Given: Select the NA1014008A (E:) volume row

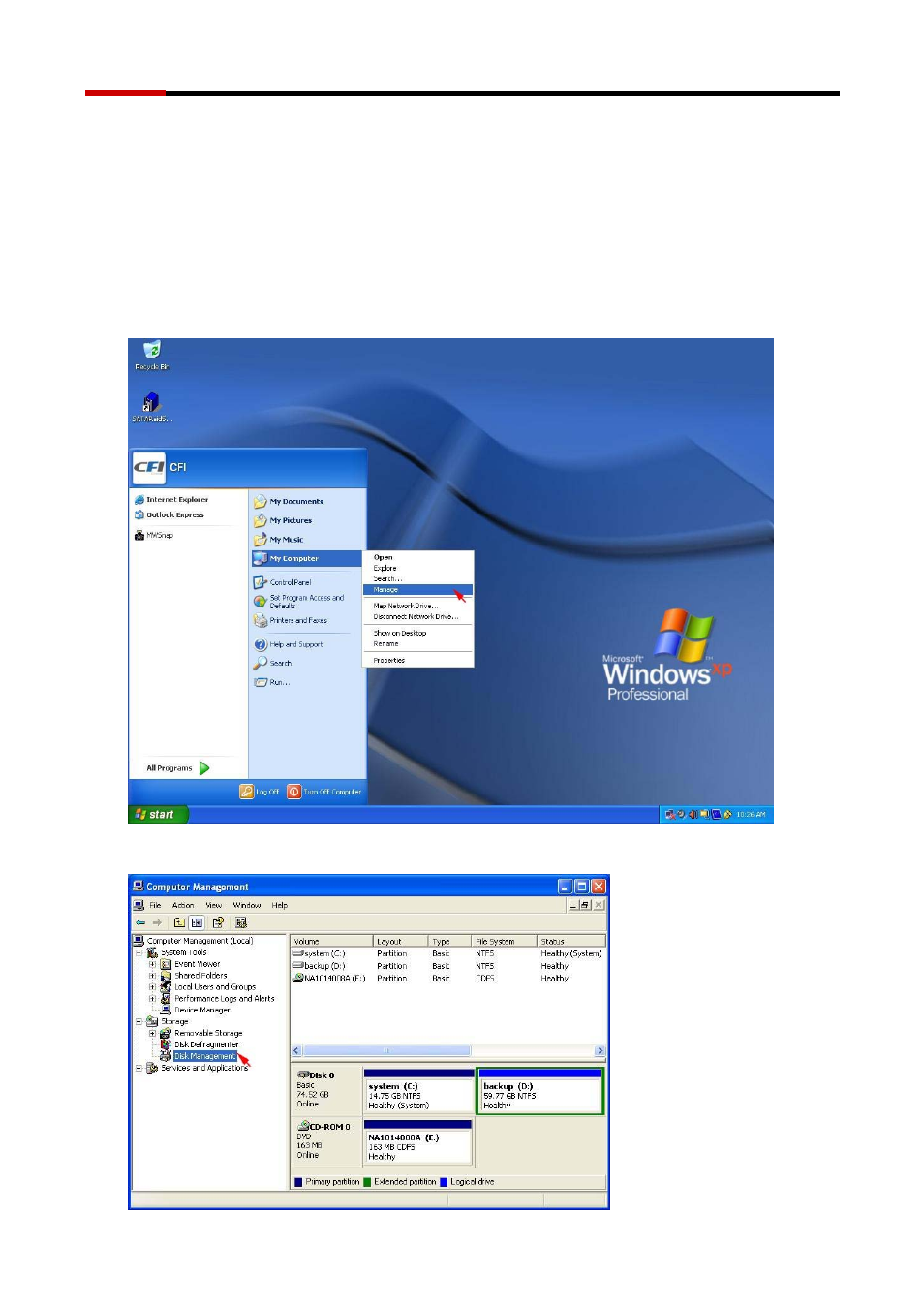Looking at the screenshot, I should point(447,979).
